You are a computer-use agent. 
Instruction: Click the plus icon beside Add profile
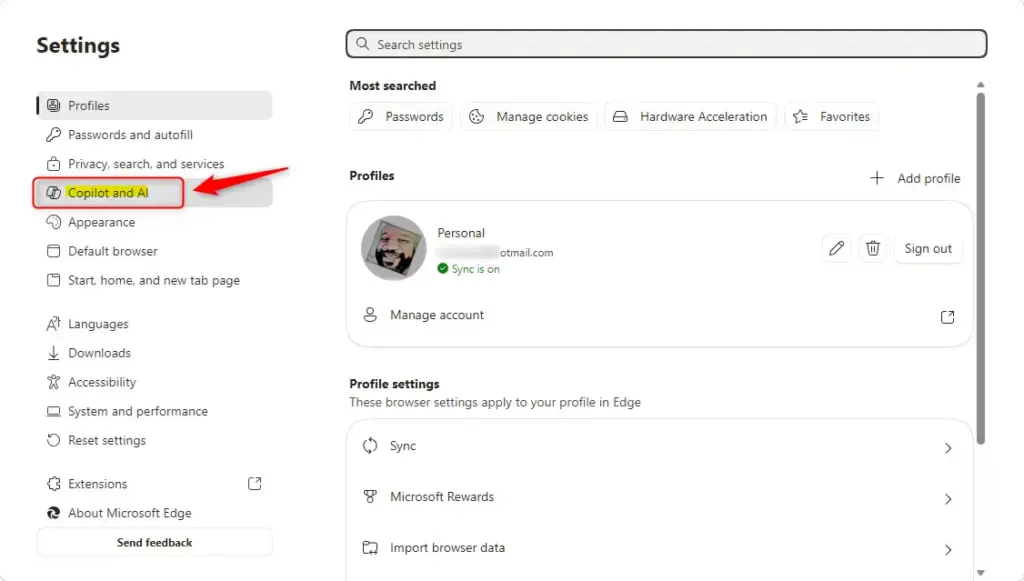click(x=877, y=178)
